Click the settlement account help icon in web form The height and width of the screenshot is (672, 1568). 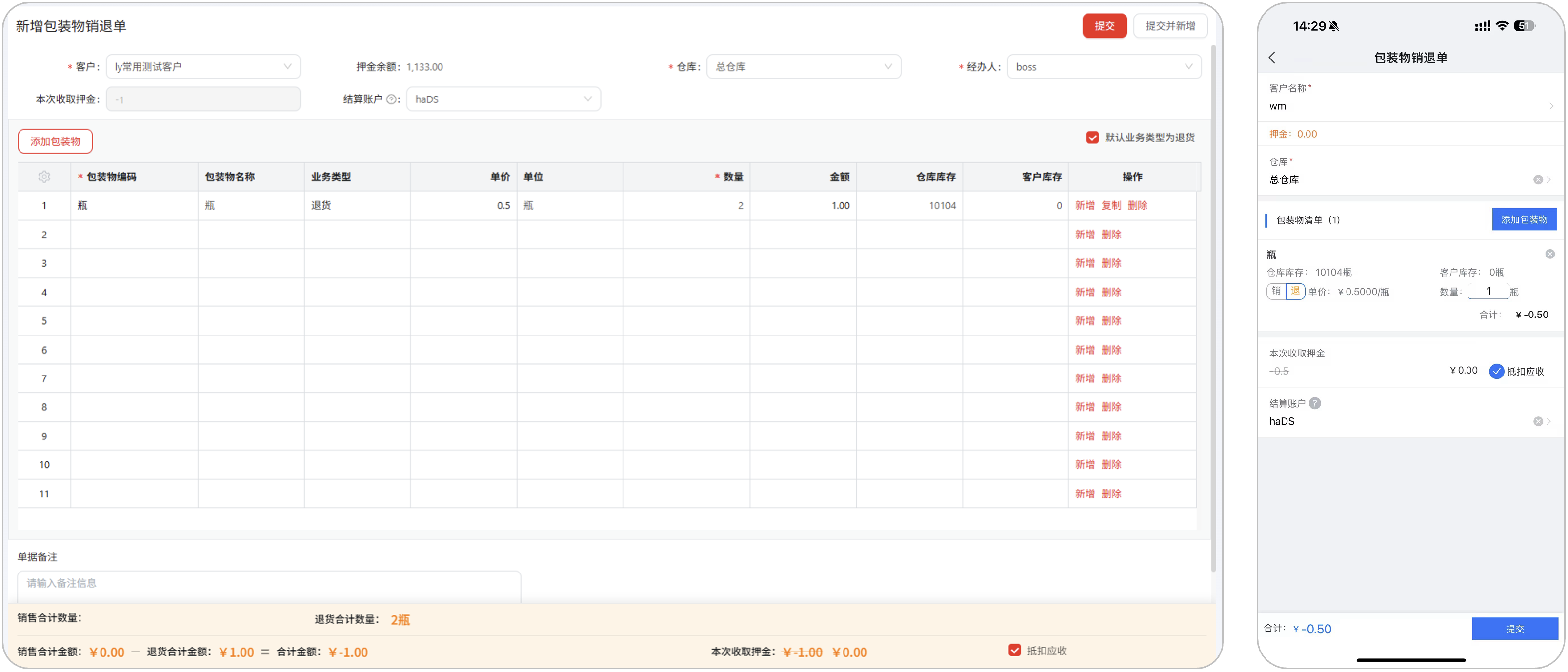391,99
